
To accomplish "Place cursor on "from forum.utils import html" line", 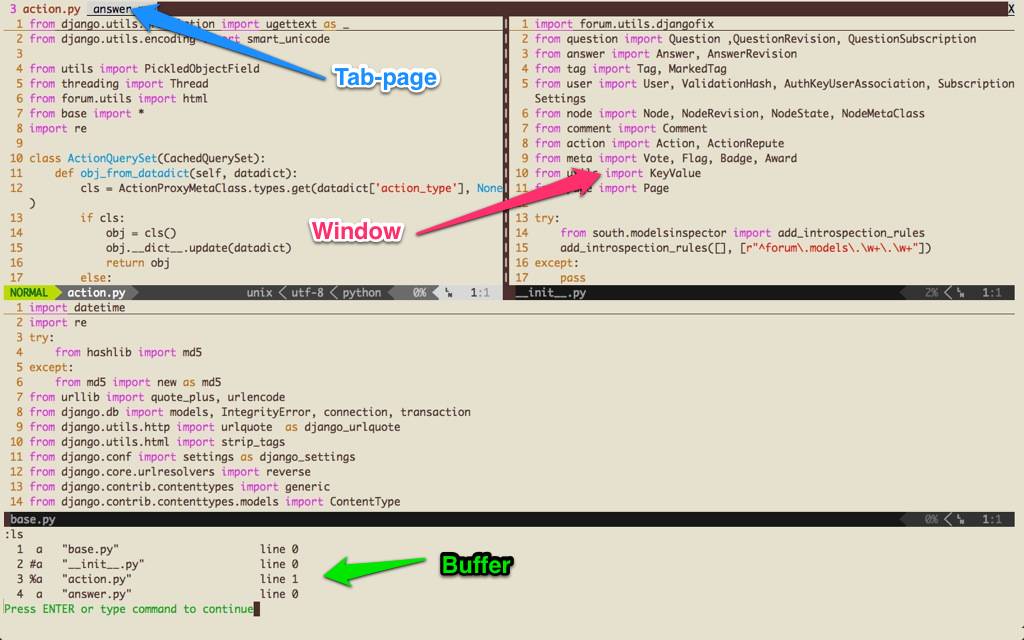I will [118, 99].
